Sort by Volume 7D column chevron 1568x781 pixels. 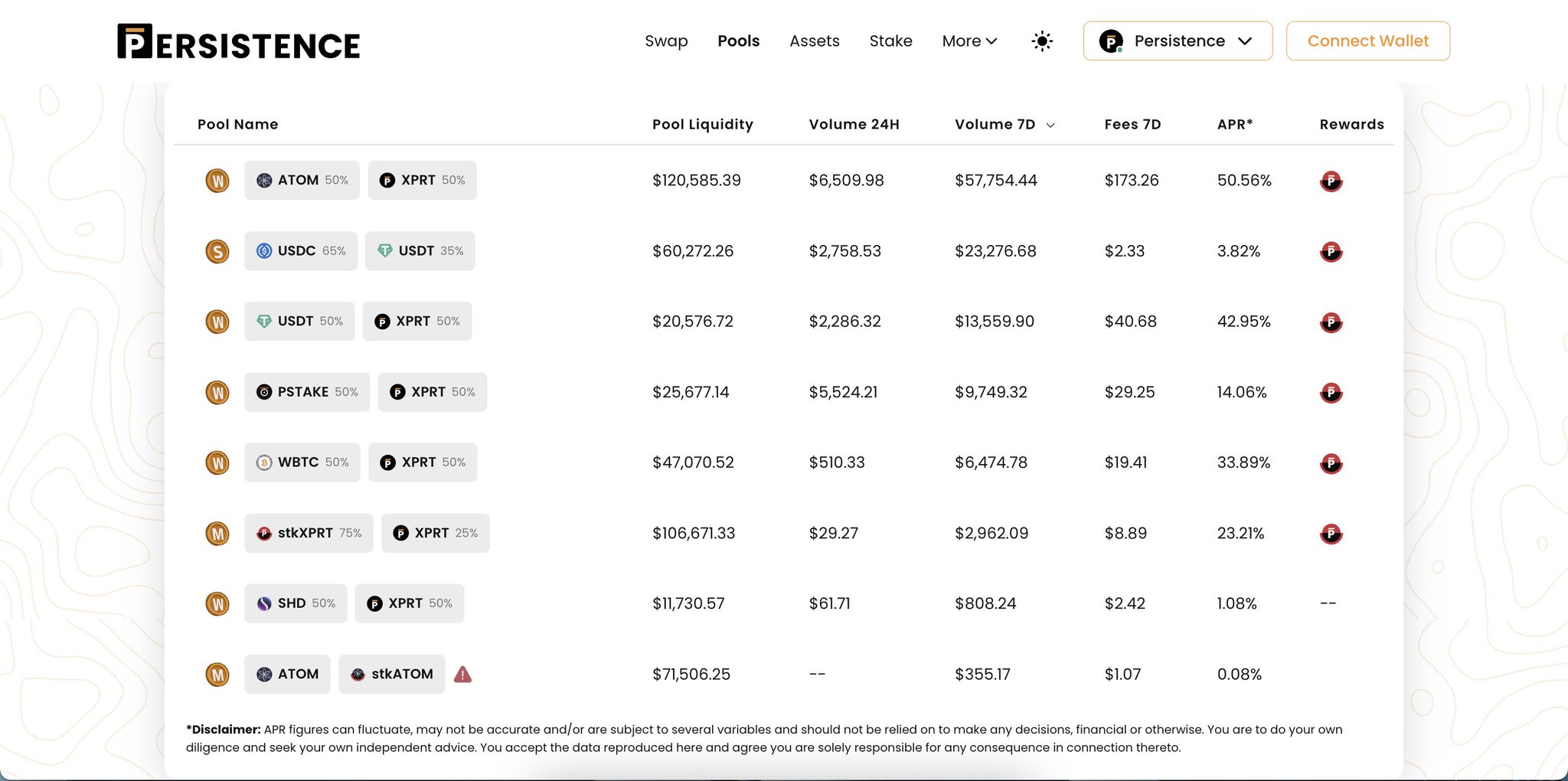coord(1050,126)
